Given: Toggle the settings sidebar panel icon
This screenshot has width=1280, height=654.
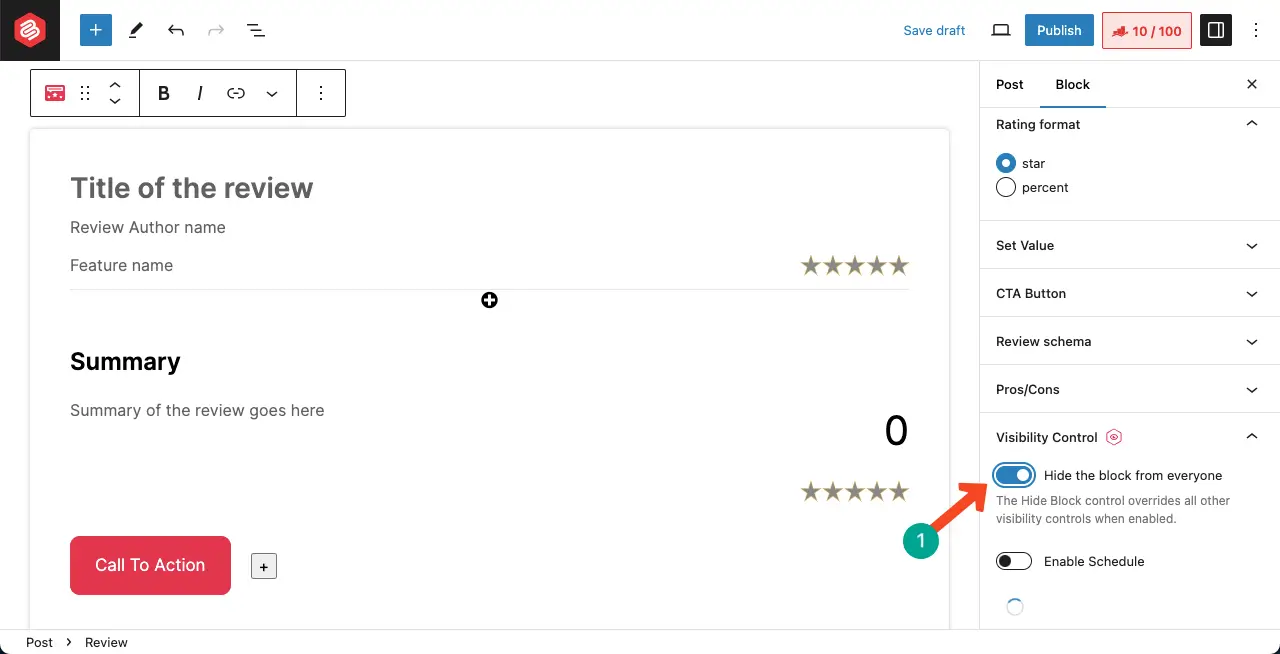Looking at the screenshot, I should pos(1216,30).
